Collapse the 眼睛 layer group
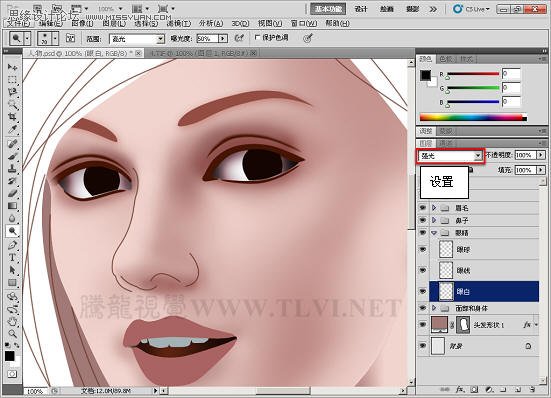The image size is (551, 398). point(434,233)
